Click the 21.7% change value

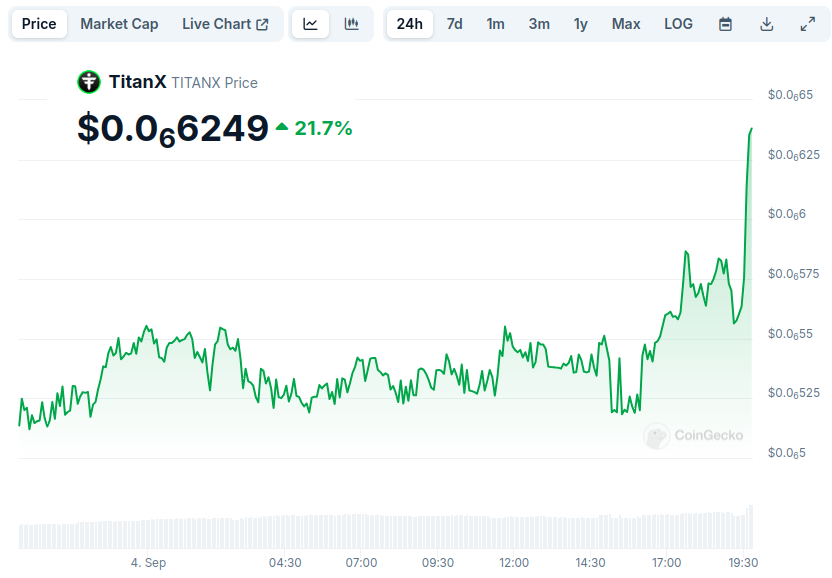(x=323, y=128)
